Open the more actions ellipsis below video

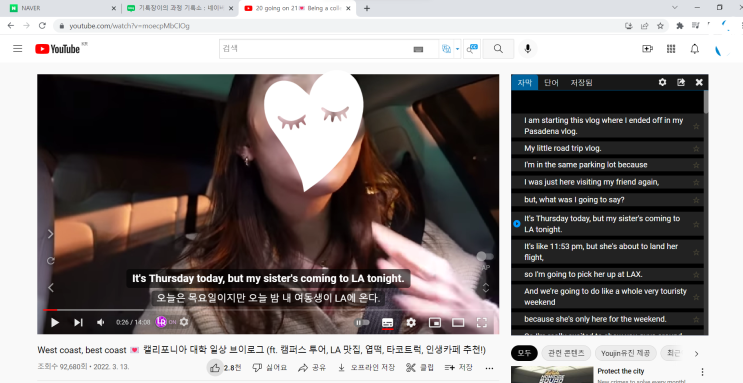tap(489, 367)
